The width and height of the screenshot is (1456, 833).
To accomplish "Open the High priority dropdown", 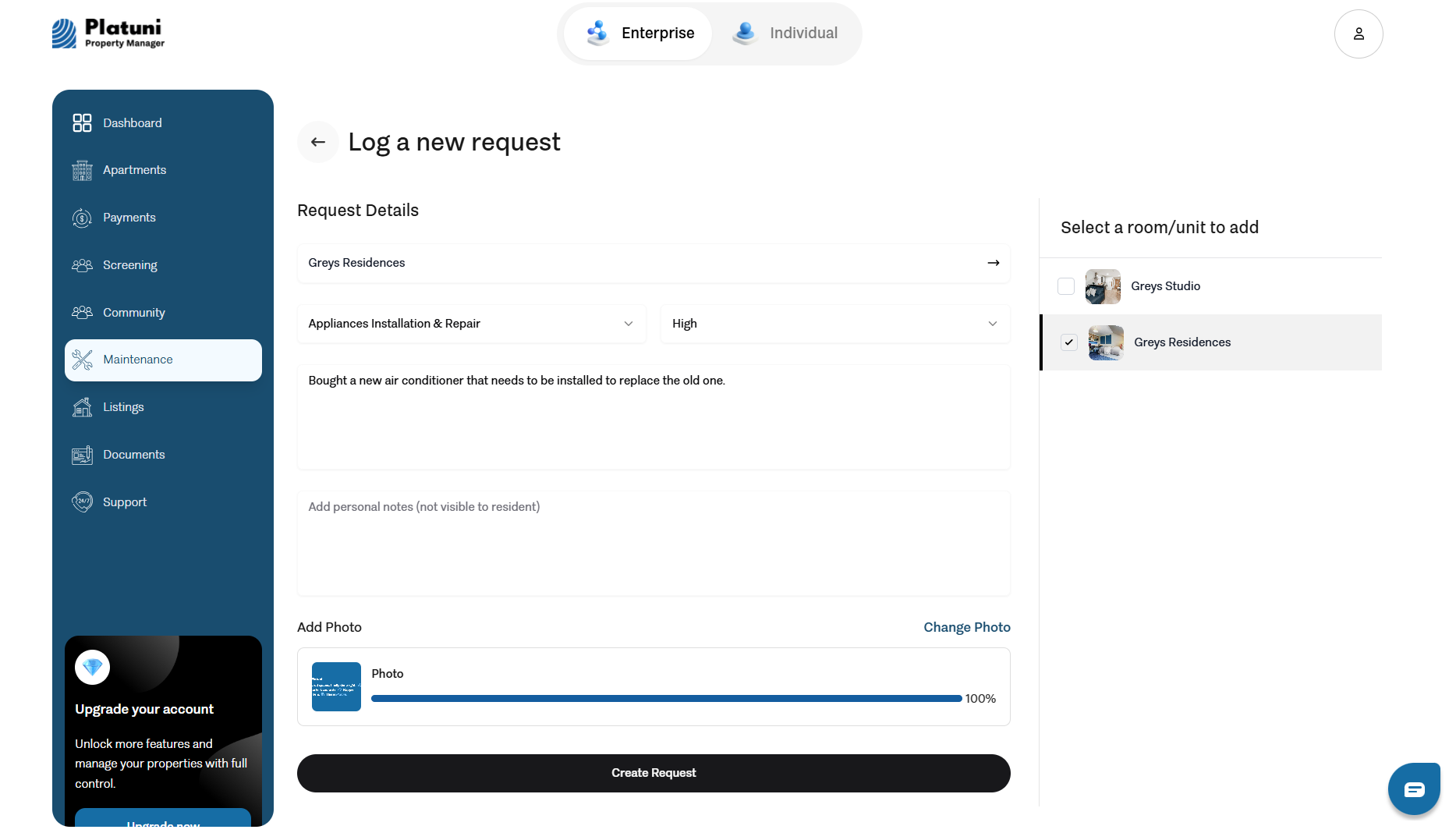I will pos(835,324).
